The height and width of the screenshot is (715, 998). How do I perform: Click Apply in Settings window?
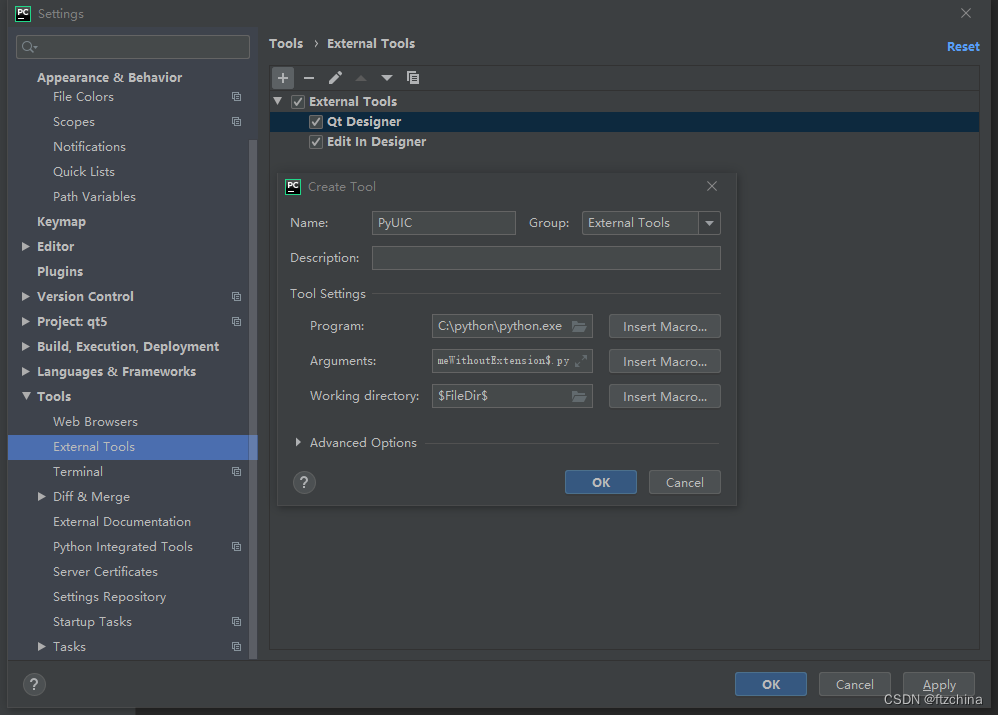(939, 684)
